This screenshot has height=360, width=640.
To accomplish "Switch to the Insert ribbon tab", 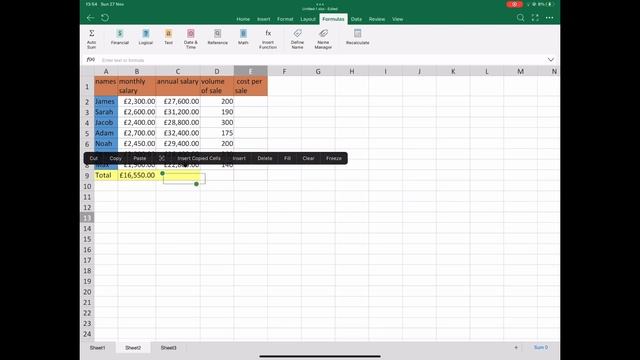I will point(264,19).
